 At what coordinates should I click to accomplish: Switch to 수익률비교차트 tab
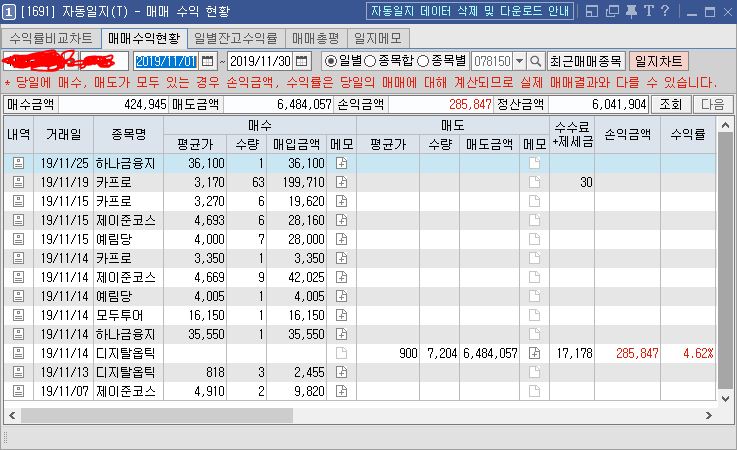[x=51, y=38]
